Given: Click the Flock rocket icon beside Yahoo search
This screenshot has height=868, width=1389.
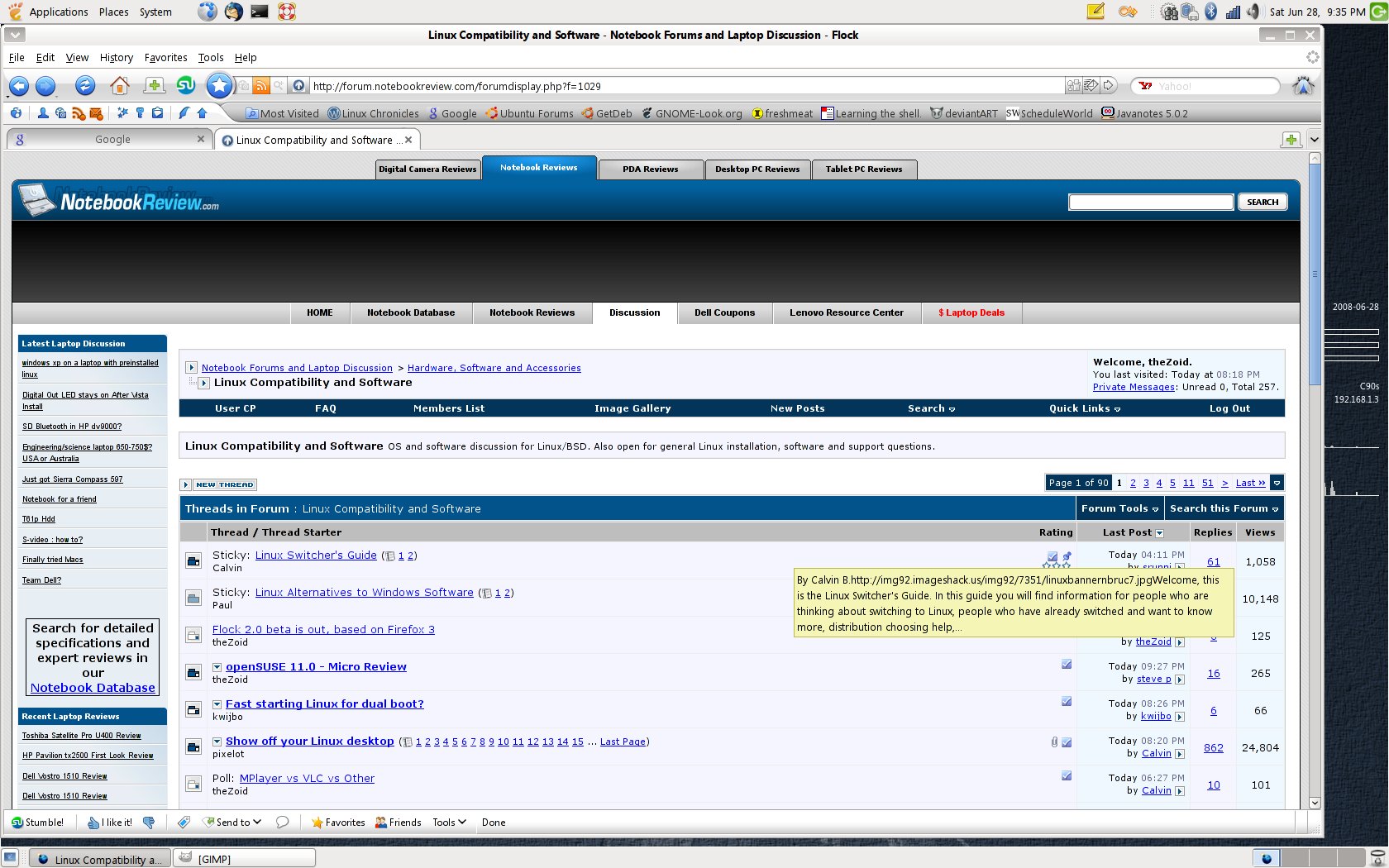Looking at the screenshot, I should point(1303,86).
